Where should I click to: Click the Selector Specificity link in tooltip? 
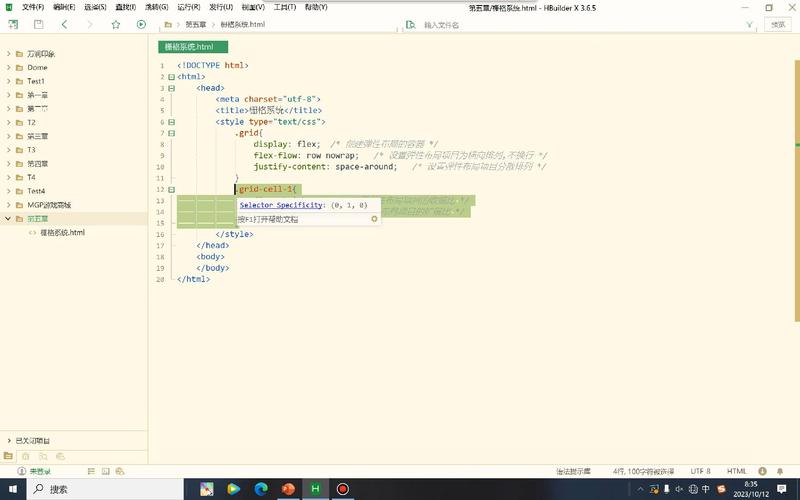[x=281, y=205]
